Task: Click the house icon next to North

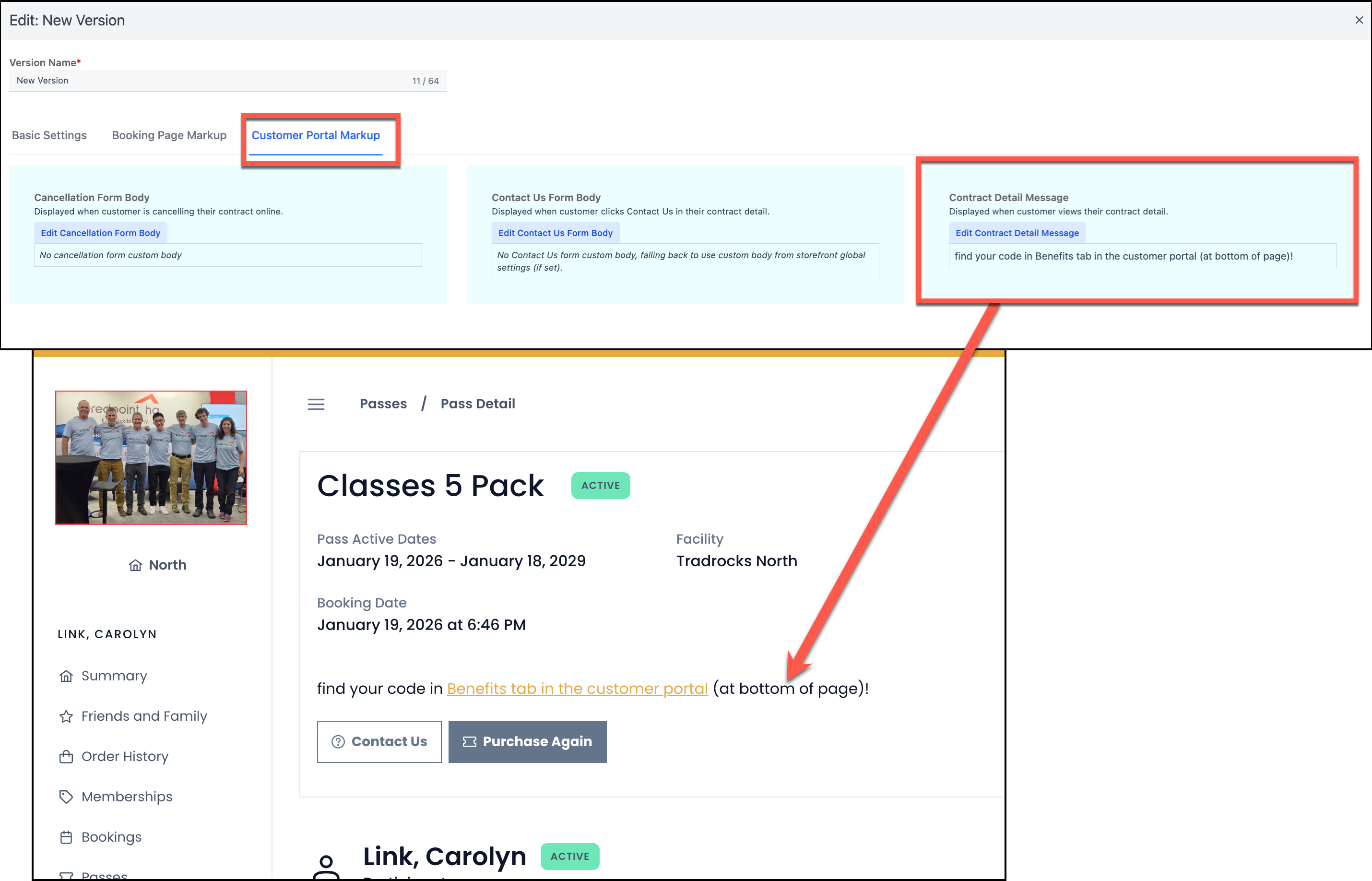Action: point(136,565)
